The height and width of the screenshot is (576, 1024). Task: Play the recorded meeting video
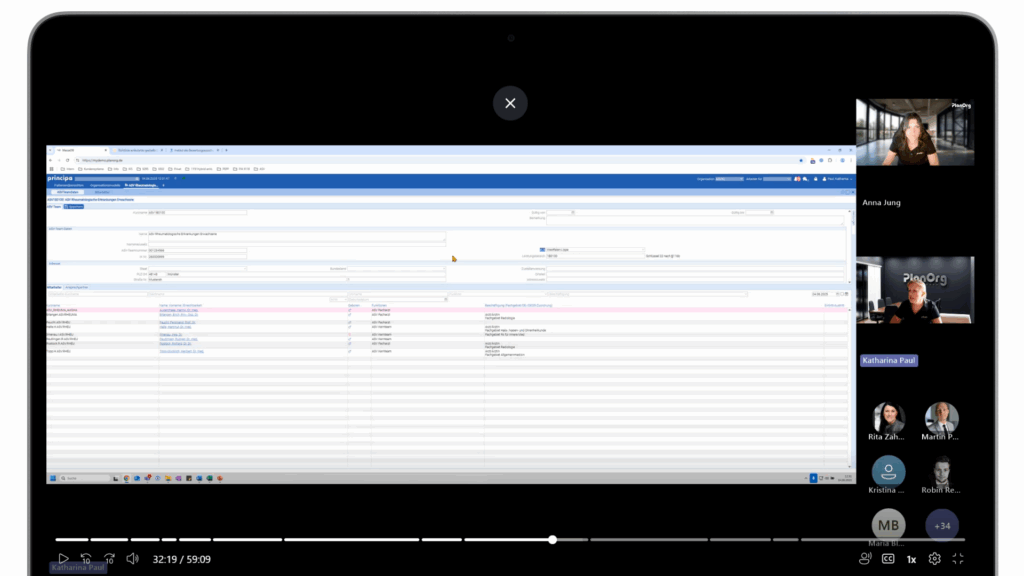63,559
